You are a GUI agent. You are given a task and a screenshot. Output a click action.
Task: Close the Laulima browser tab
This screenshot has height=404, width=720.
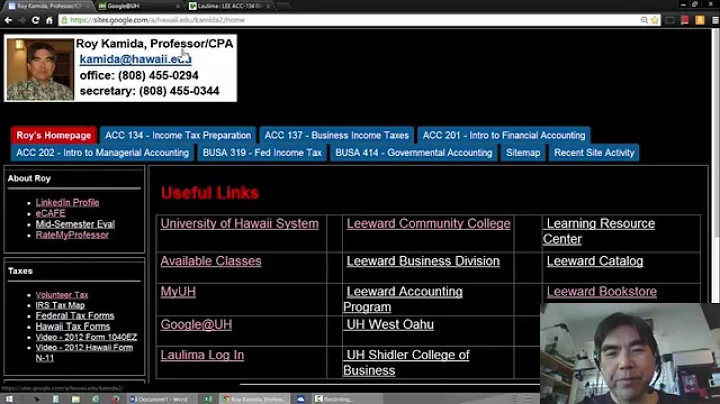pos(268,6)
